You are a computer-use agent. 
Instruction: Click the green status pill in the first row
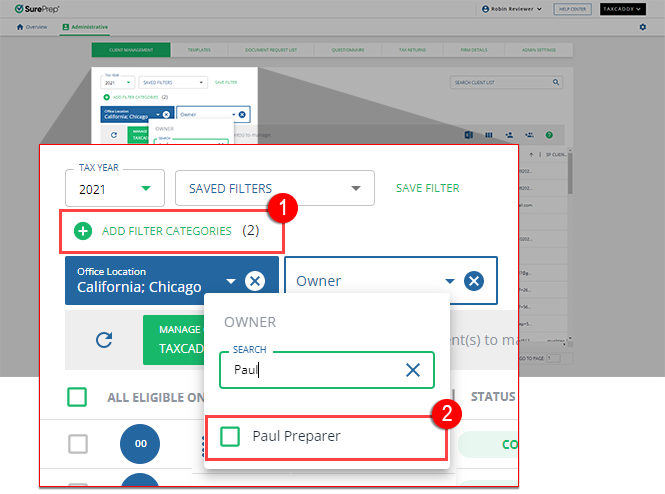[x=488, y=444]
